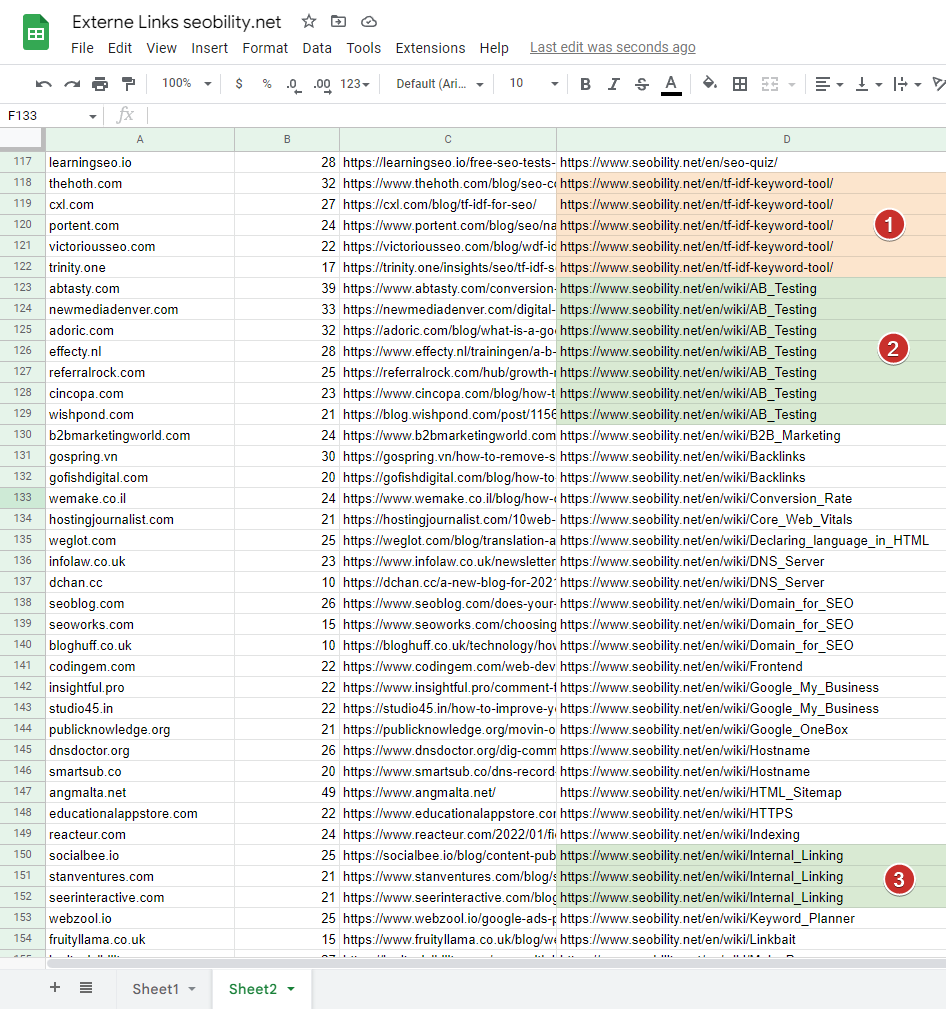Select column B header

pyautogui.click(x=287, y=140)
